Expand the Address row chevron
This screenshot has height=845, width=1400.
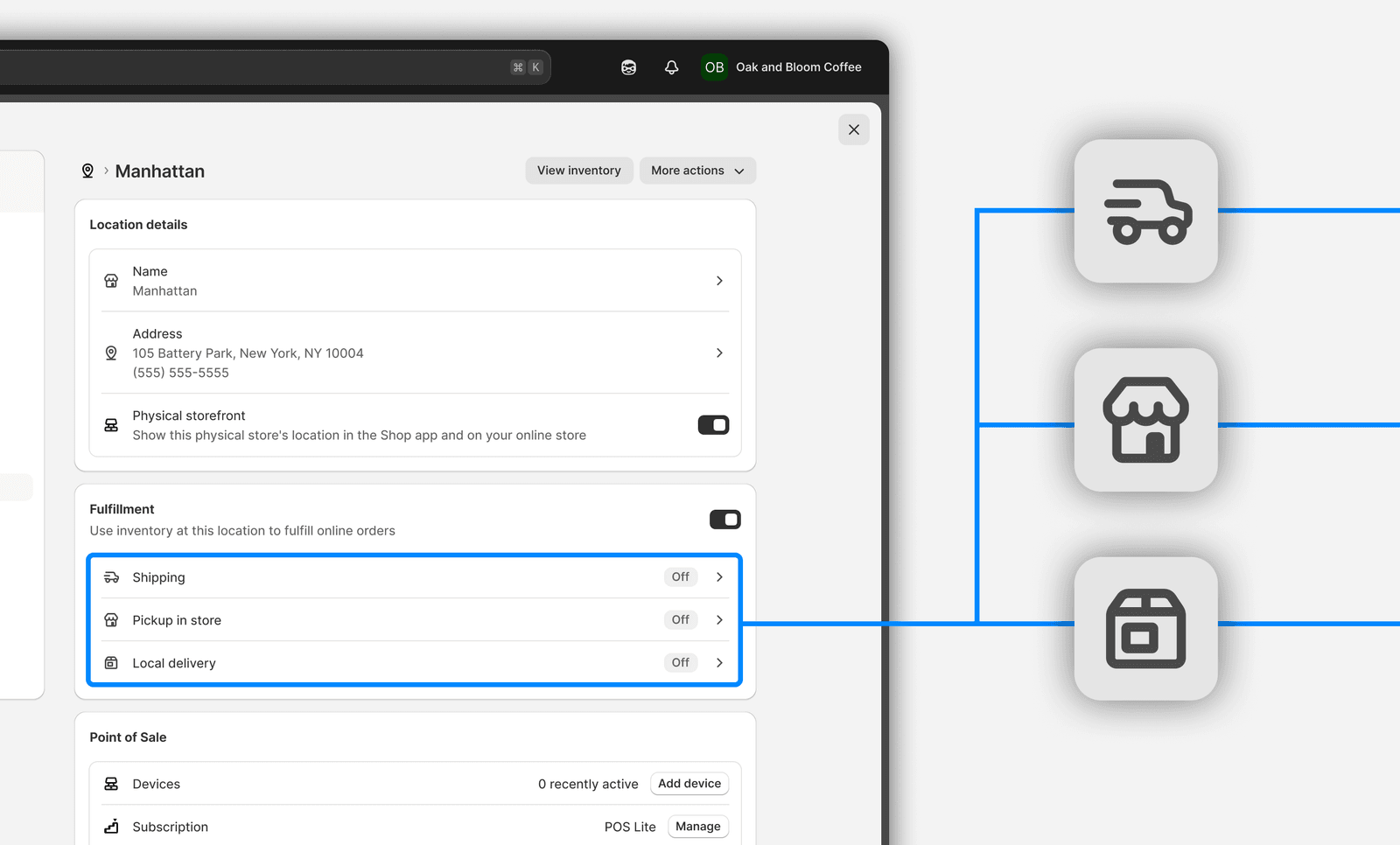coord(719,353)
